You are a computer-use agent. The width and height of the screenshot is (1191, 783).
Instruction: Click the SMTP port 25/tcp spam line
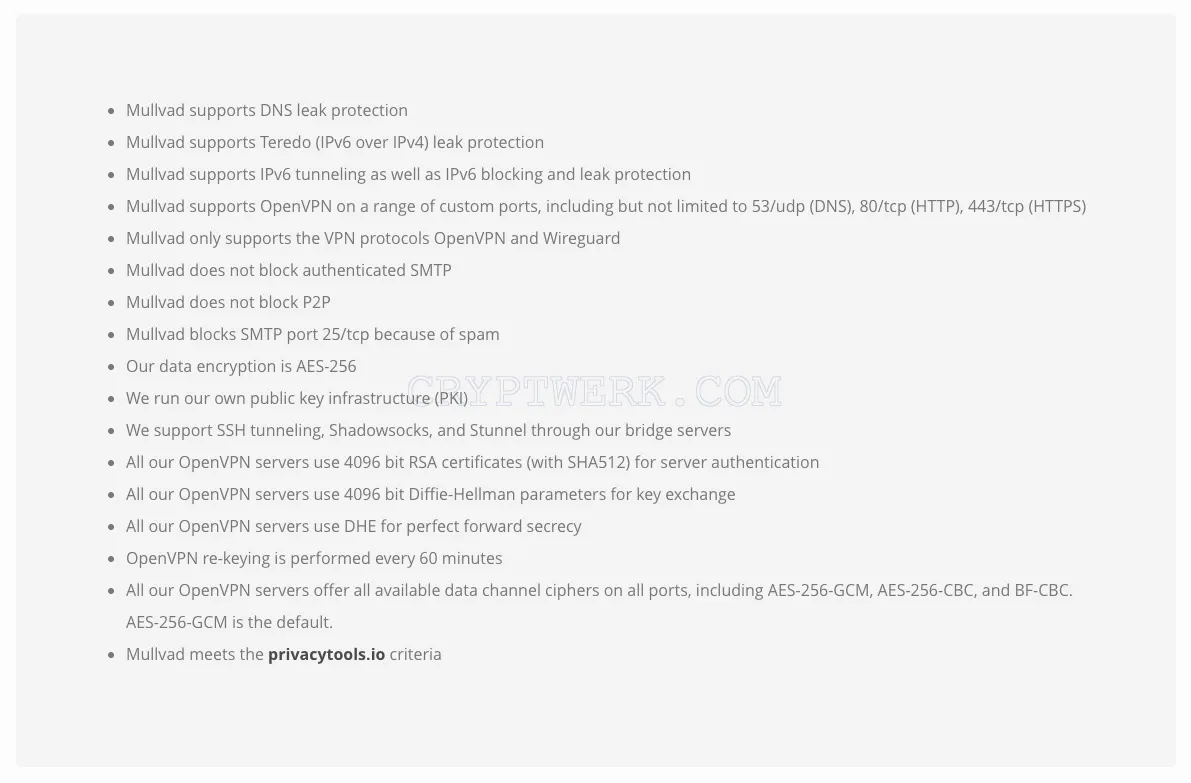tap(313, 333)
